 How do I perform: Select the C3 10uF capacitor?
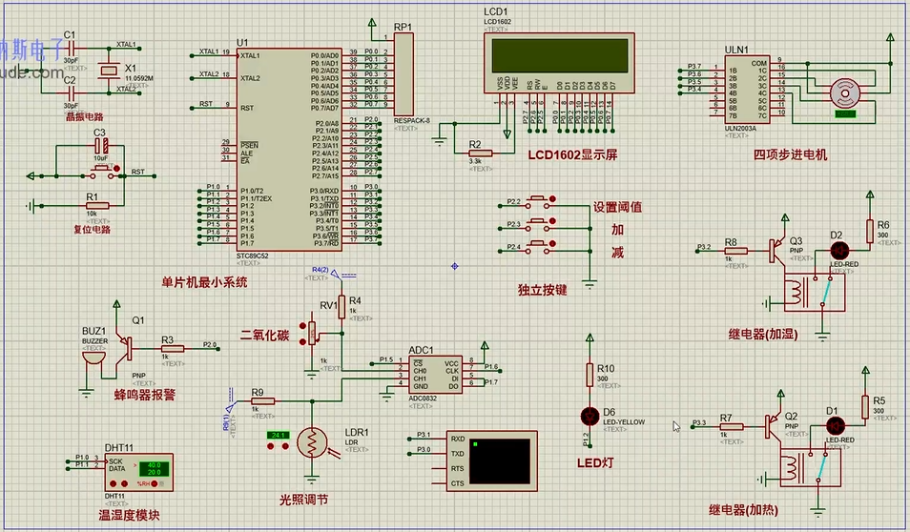(101, 146)
